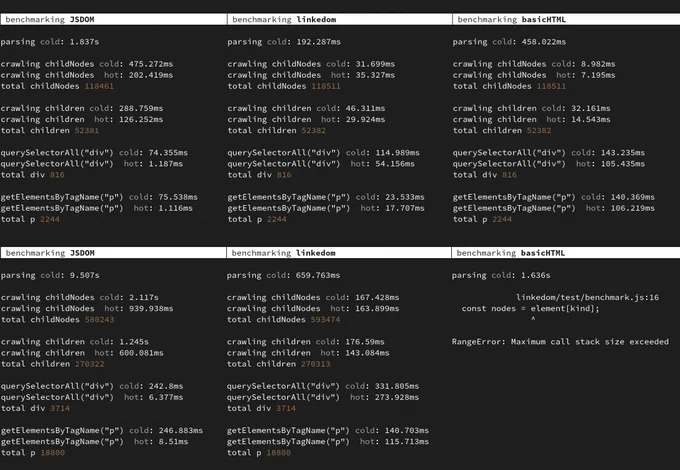Select total childNodes count 593474
Viewport: 680px width, 470px height.
click(x=325, y=320)
